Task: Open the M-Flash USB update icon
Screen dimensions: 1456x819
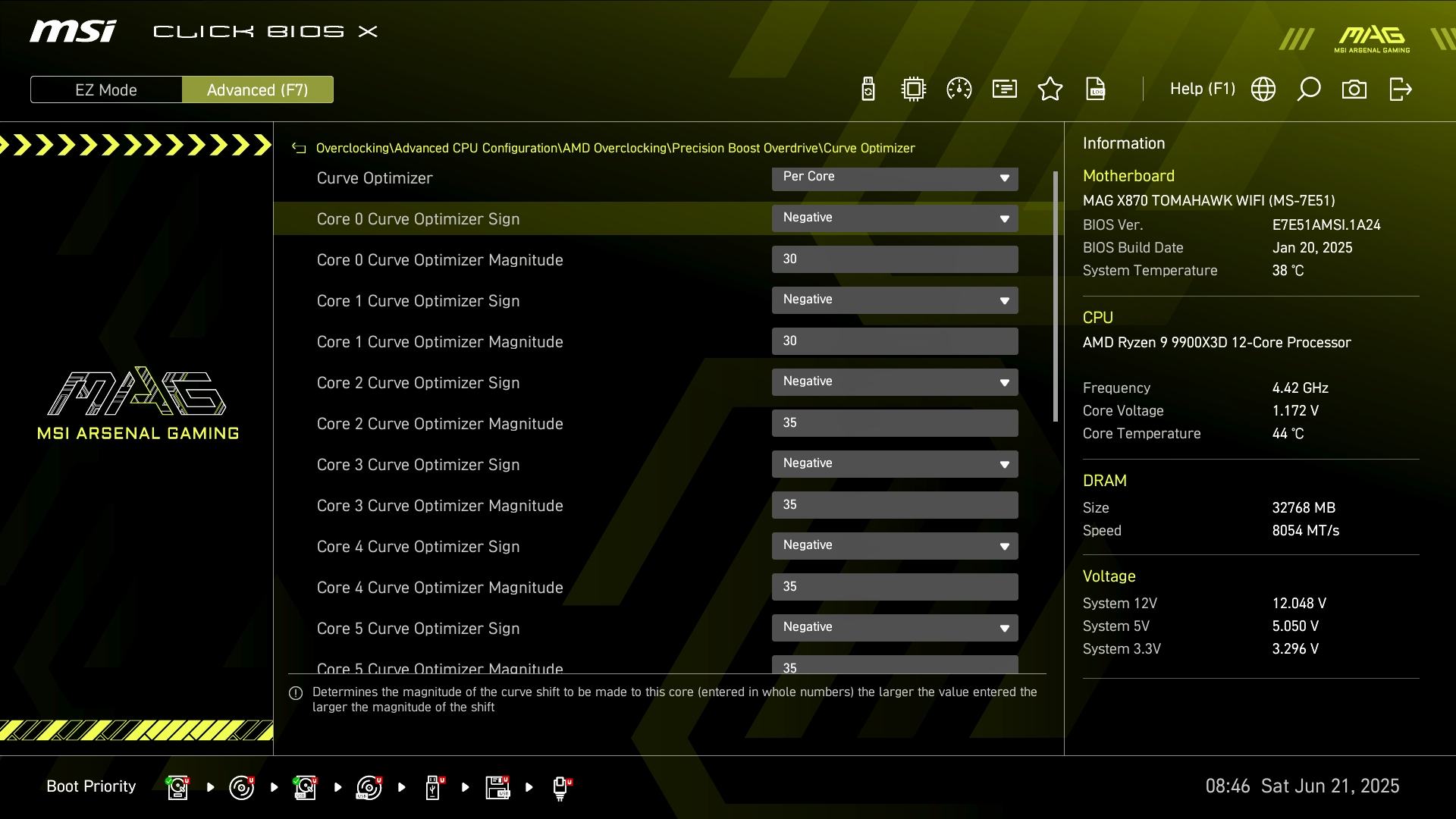Action: click(x=868, y=89)
